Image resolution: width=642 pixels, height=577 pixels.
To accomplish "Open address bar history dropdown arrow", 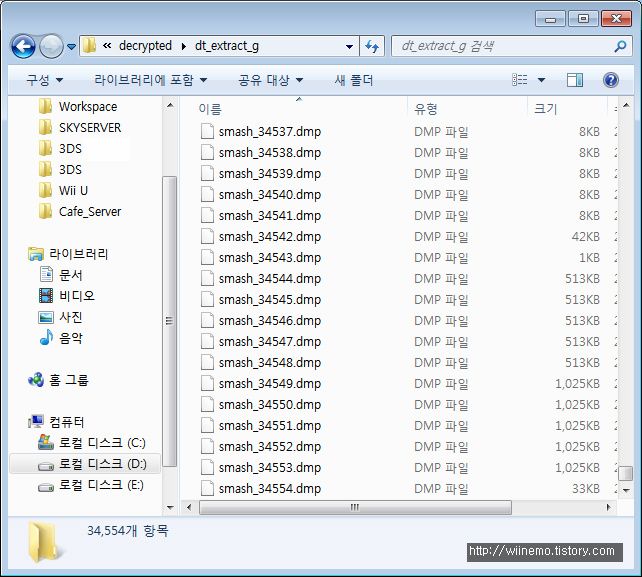I will 349,47.
